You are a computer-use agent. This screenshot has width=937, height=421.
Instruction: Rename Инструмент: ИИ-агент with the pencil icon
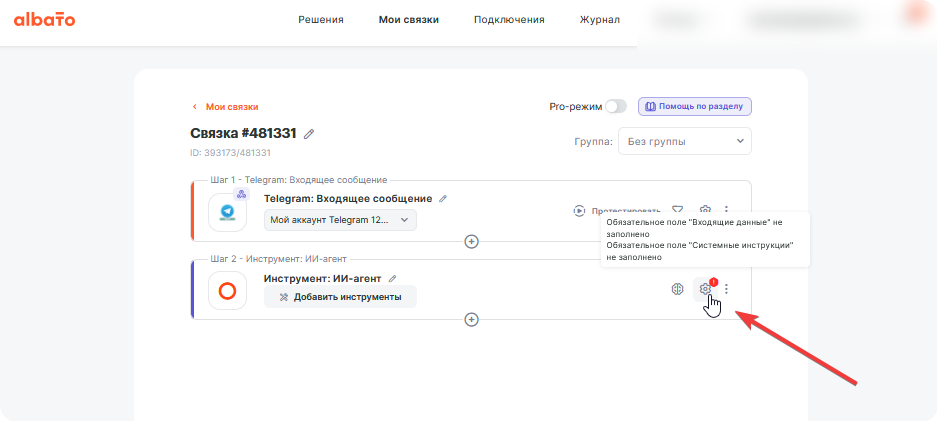tap(393, 278)
